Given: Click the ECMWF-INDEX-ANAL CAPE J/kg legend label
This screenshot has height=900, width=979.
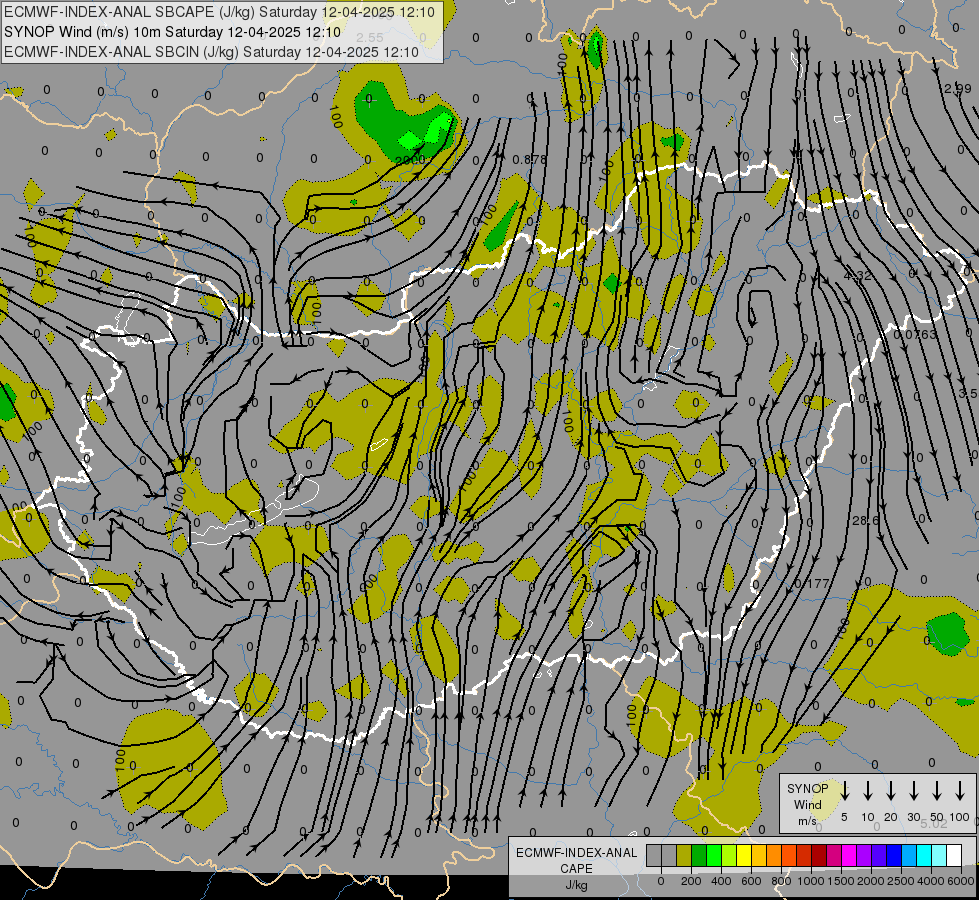Looking at the screenshot, I should point(576,868).
